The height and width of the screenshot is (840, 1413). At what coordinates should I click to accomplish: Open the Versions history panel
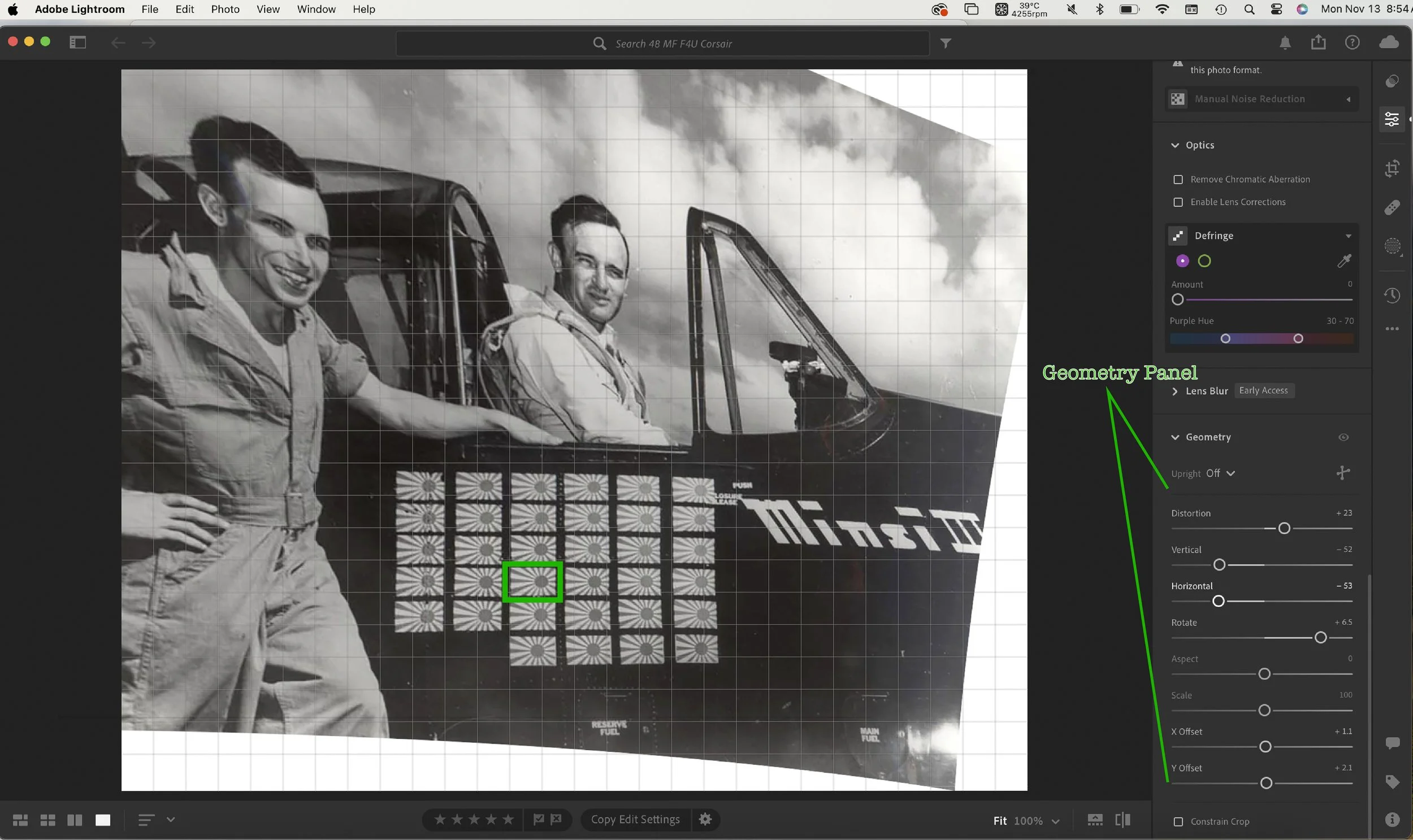[x=1392, y=295]
